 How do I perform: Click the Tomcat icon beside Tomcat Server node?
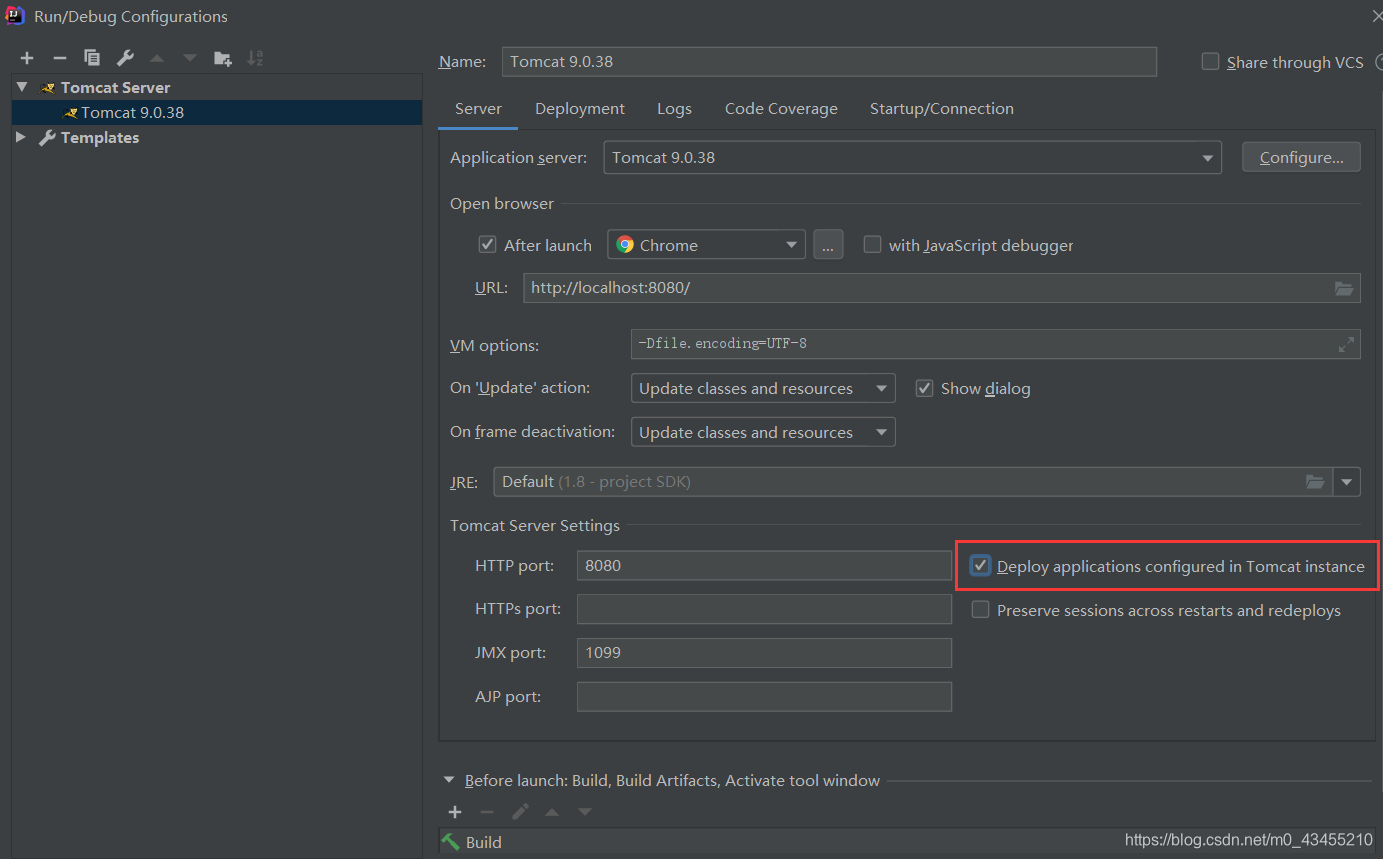(48, 88)
